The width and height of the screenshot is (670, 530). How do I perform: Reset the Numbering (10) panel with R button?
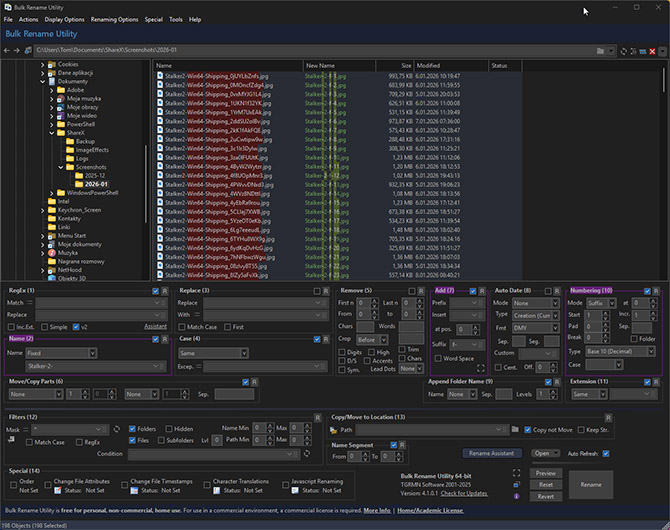[x=656, y=290]
